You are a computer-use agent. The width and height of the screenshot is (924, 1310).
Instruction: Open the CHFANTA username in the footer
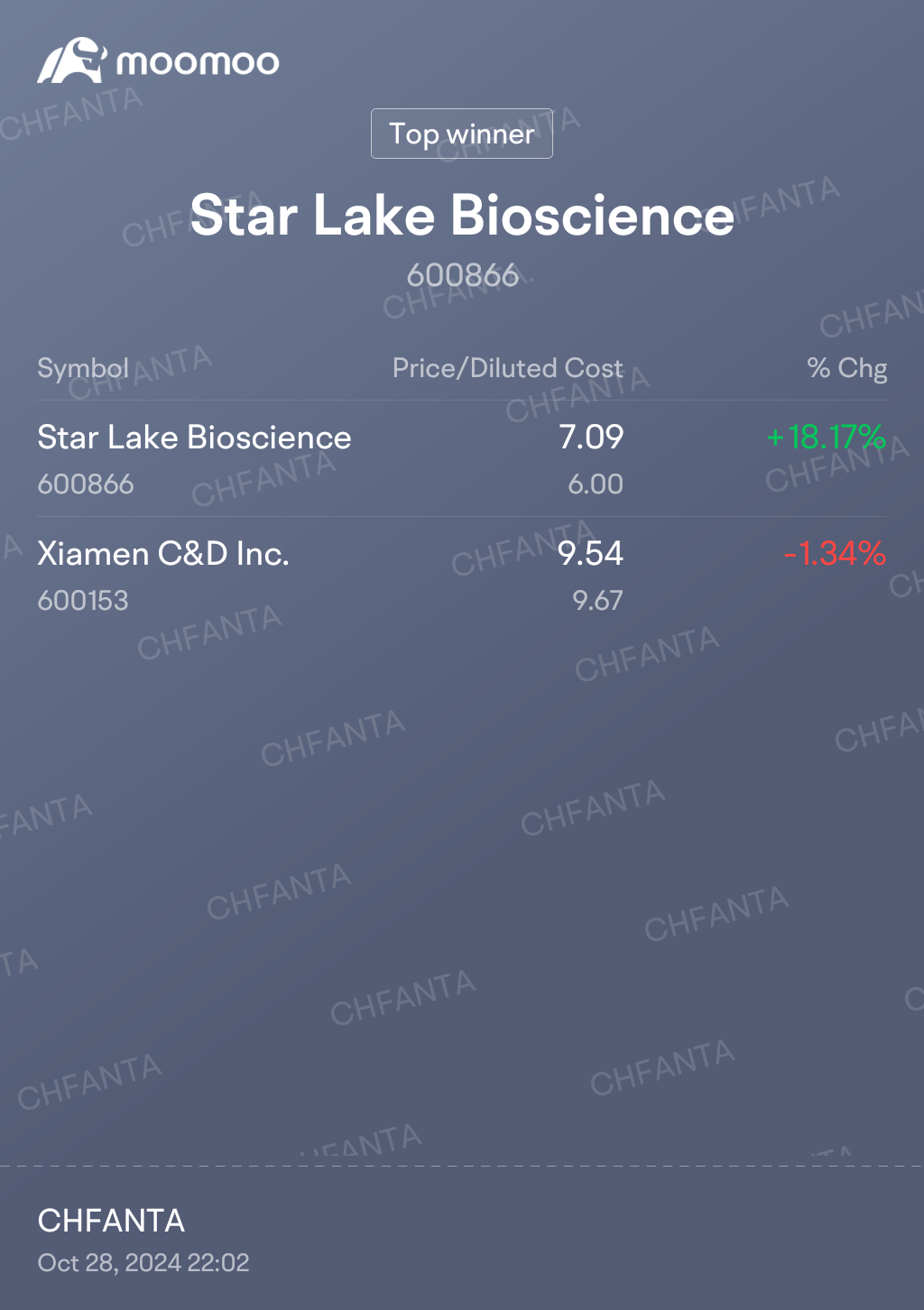(x=111, y=1221)
